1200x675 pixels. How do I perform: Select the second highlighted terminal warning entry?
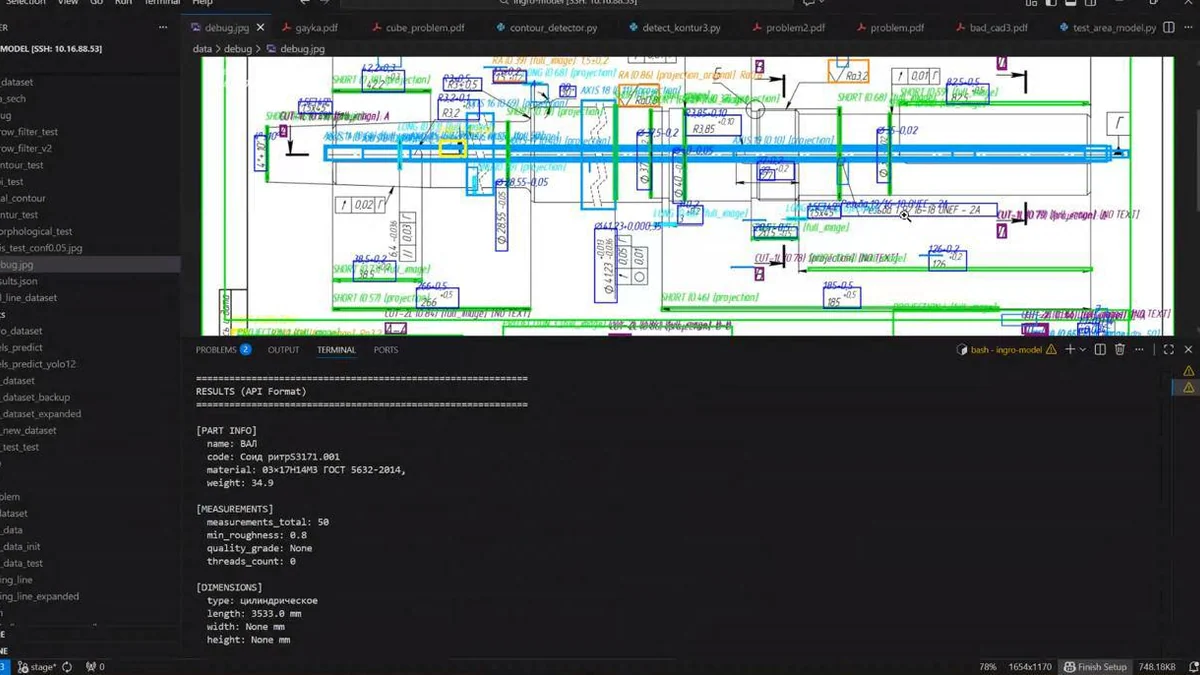tap(1189, 387)
